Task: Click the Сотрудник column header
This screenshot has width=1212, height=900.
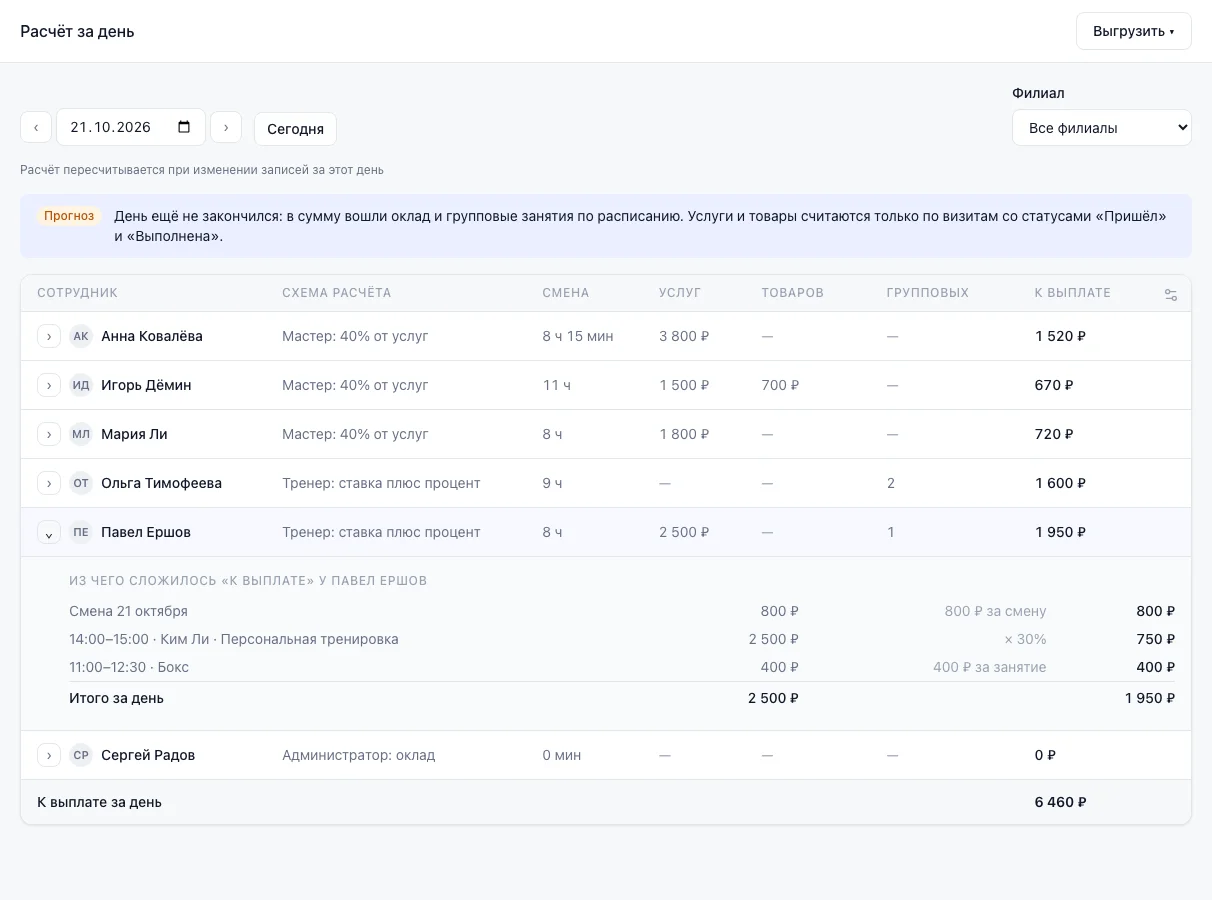Action: pos(77,293)
